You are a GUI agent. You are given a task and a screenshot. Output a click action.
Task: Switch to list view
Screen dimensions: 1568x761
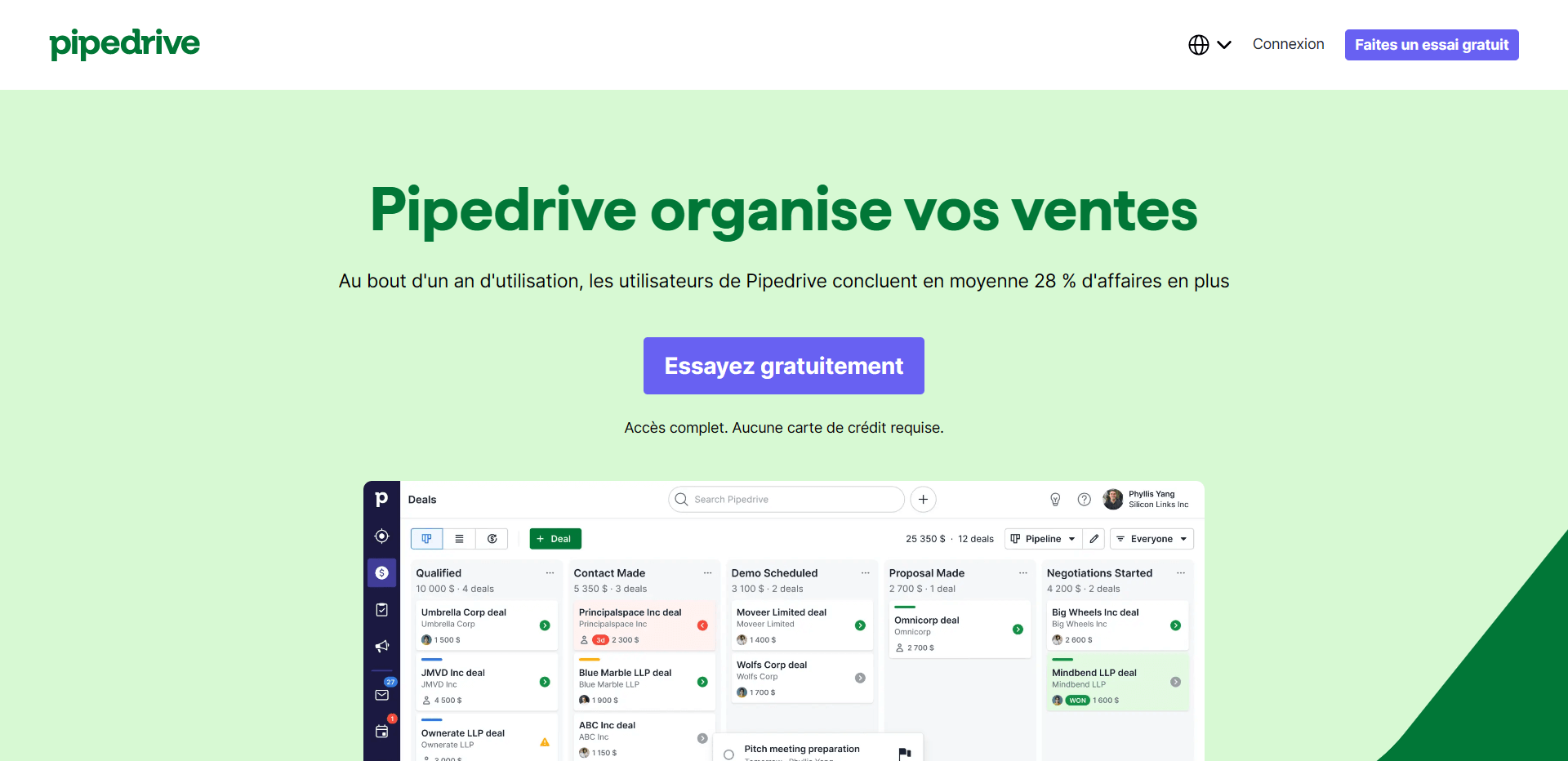[459, 539]
